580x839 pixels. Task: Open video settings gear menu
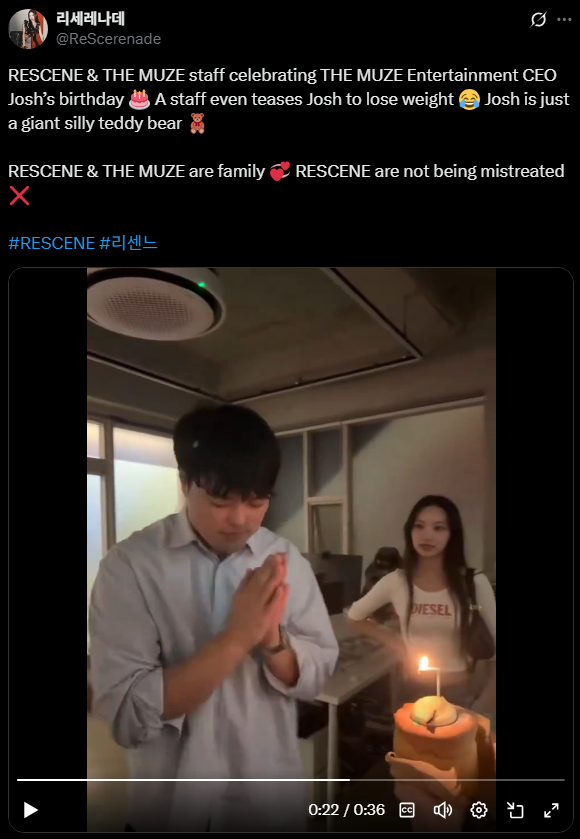[479, 810]
